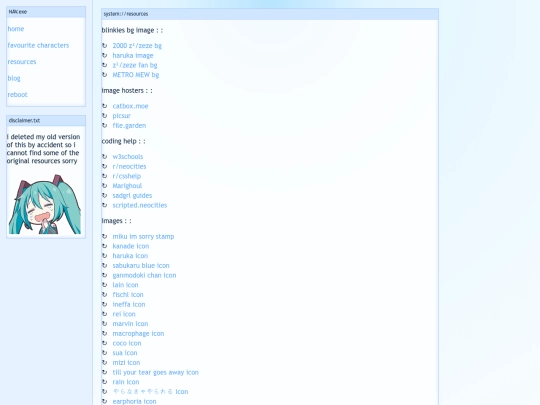
Task: Open the 2000 z¹/zeze bg link
Action: 137,46
